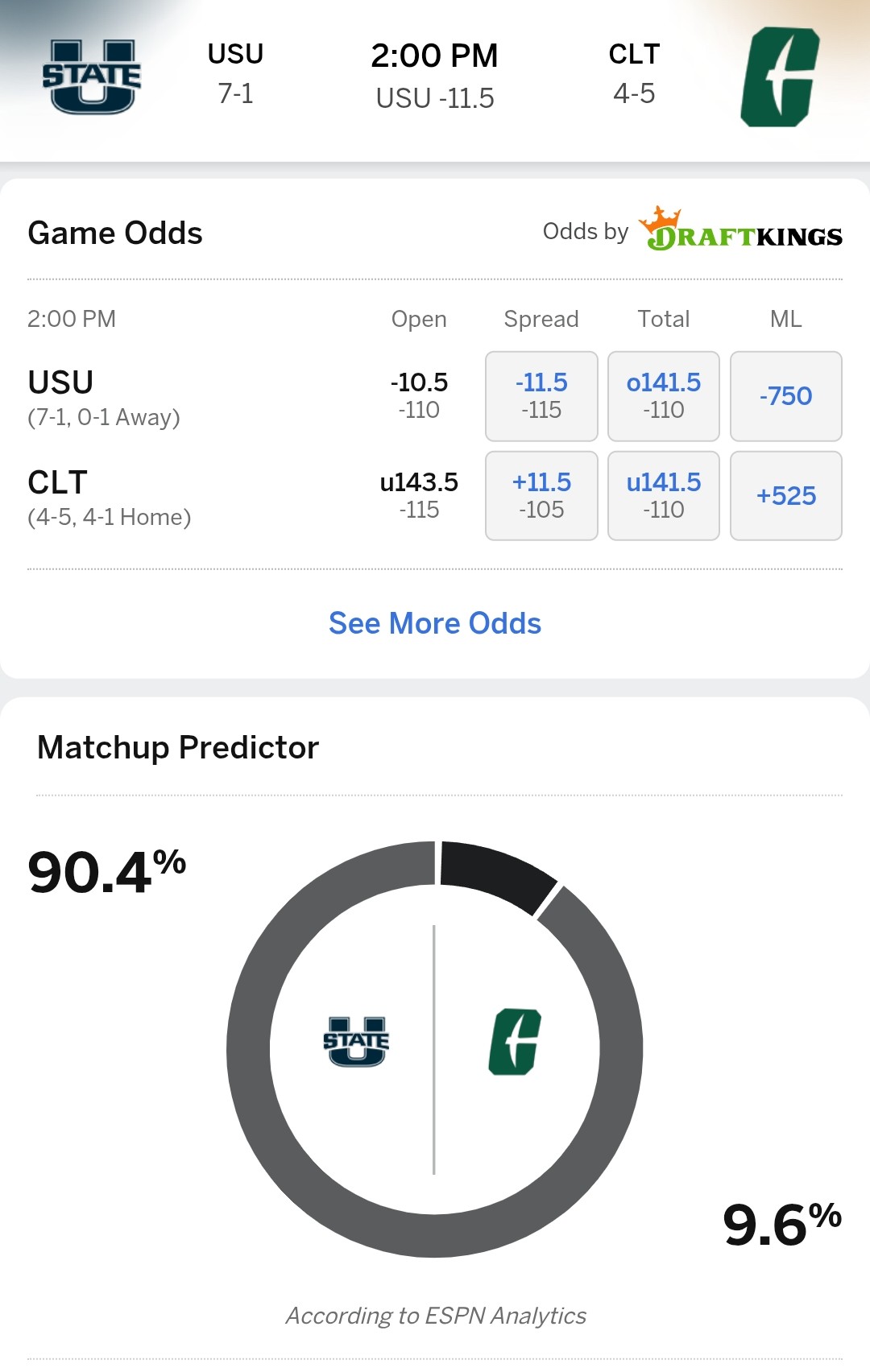870x1372 pixels.
Task: Tap the Charlotte logo in header
Action: point(780,77)
